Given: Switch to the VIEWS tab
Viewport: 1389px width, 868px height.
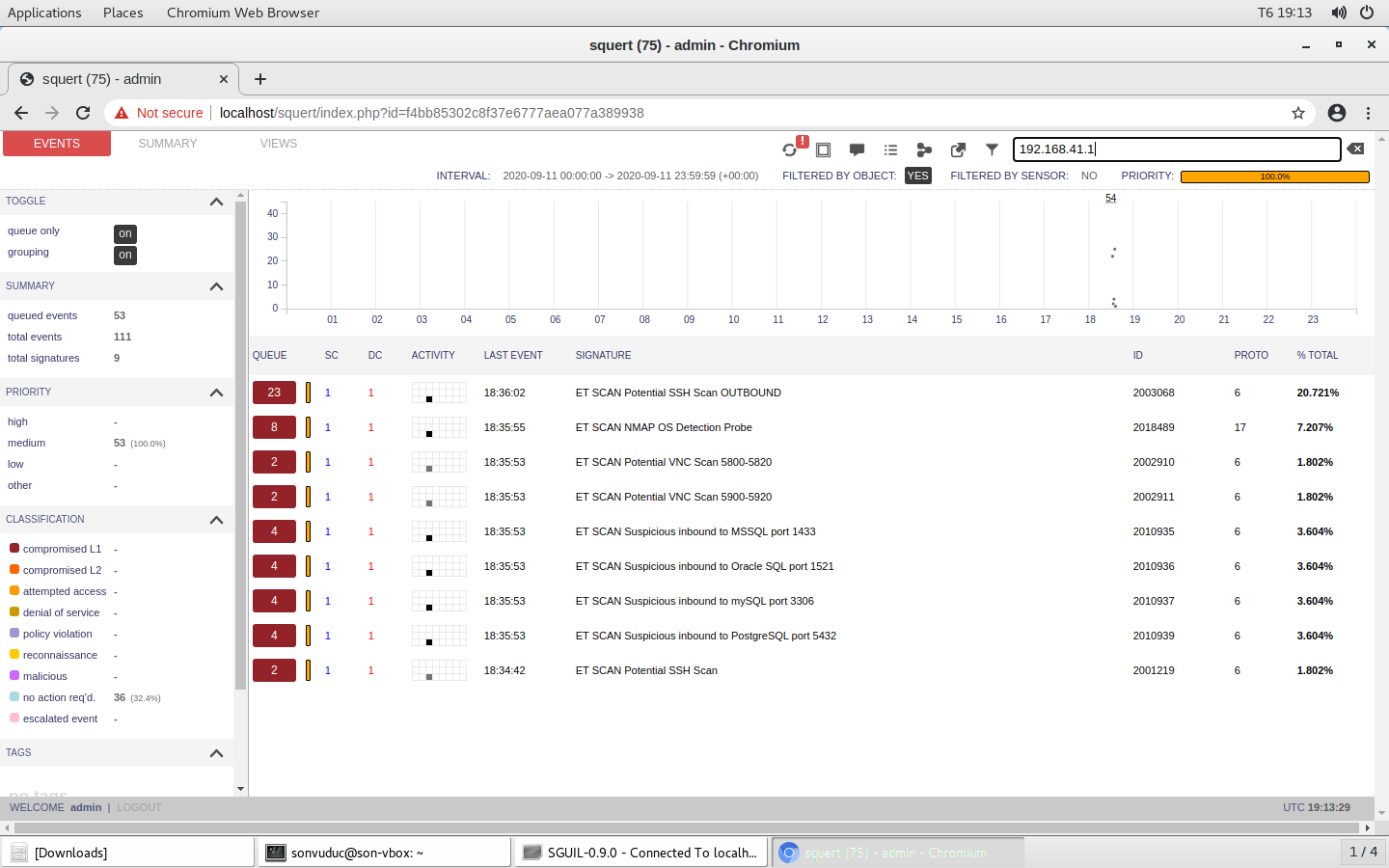Looking at the screenshot, I should click(x=279, y=143).
